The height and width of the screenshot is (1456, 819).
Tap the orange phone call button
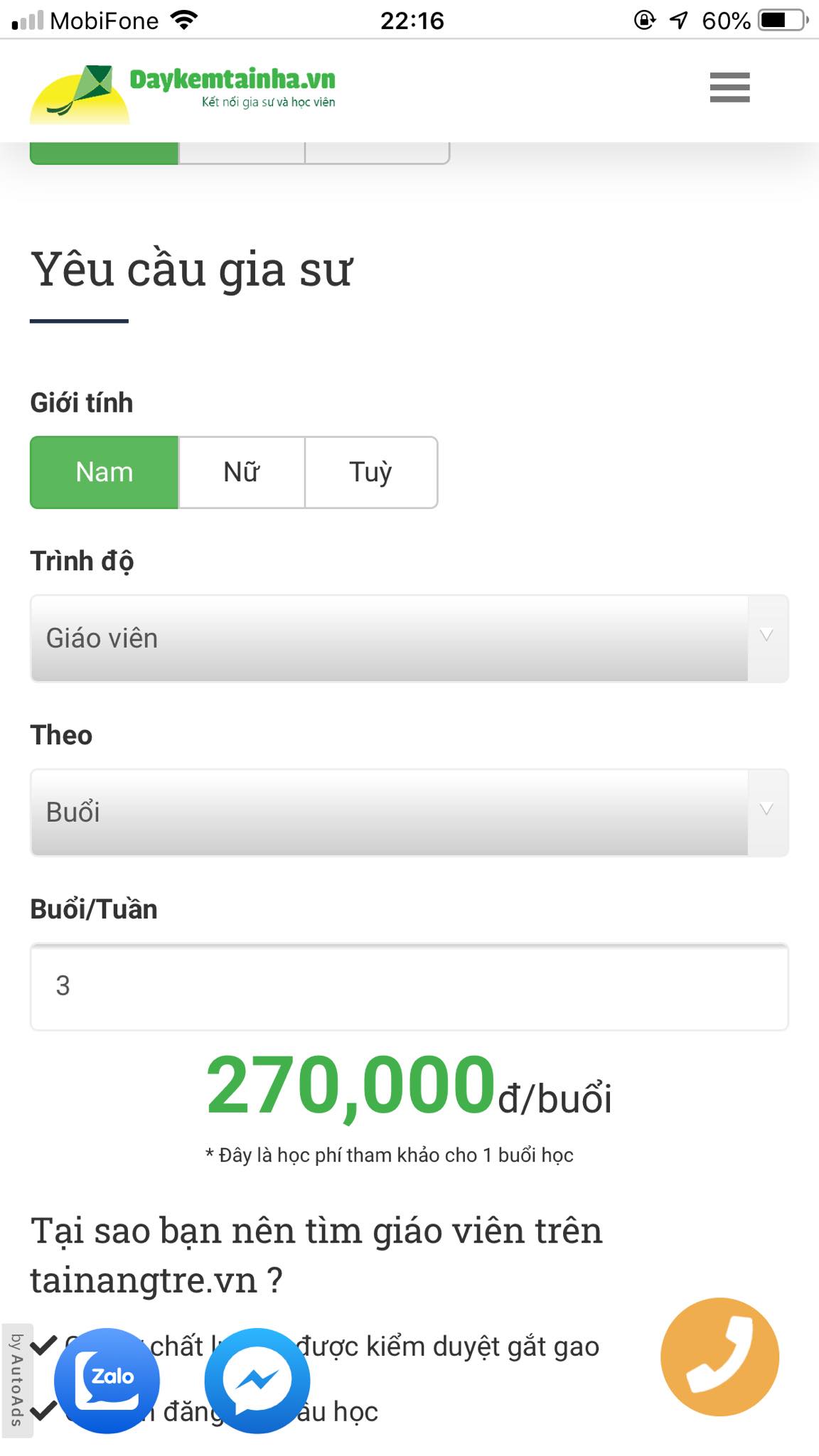719,1356
